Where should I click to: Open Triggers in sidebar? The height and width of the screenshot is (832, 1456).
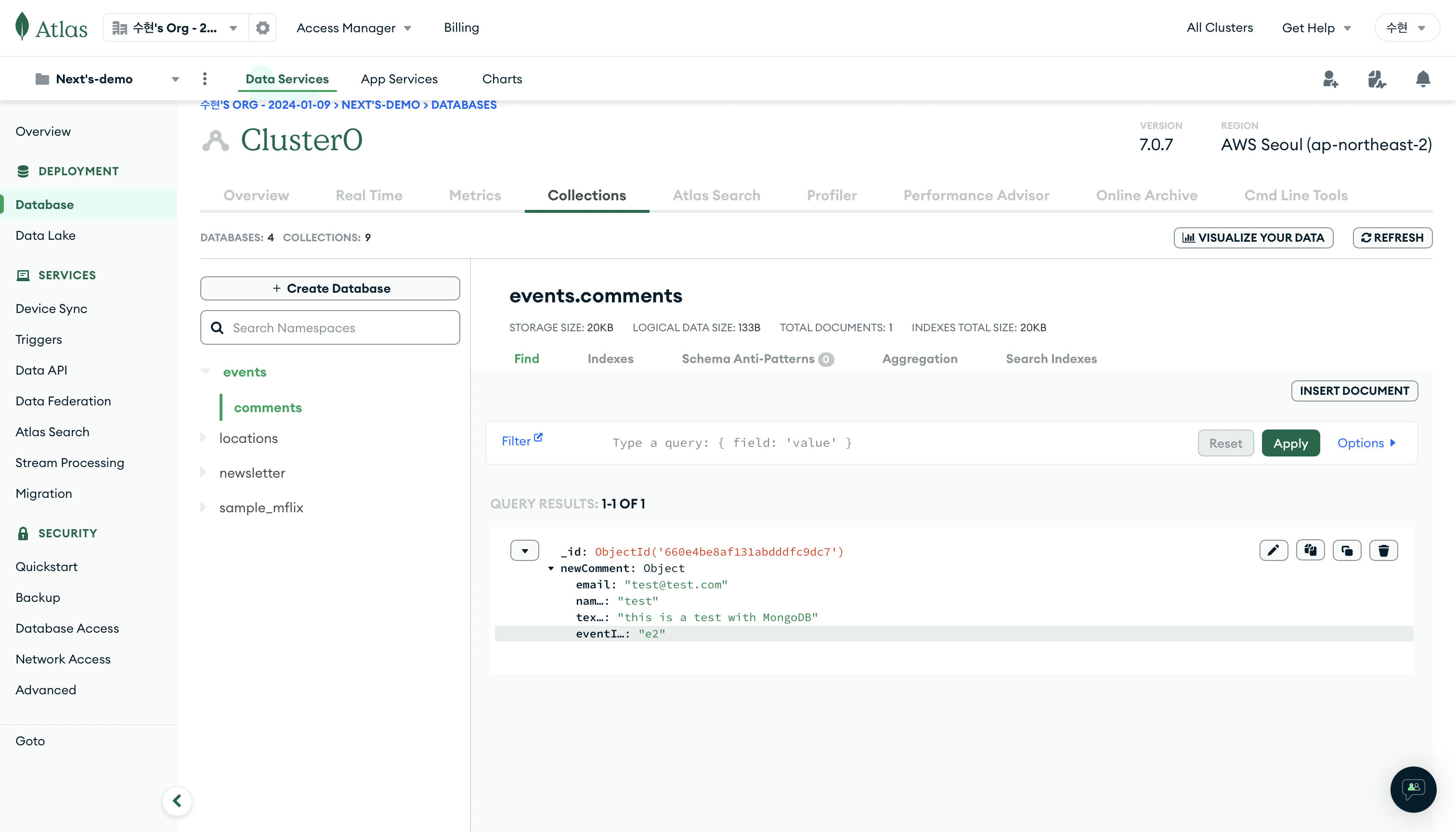click(39, 339)
